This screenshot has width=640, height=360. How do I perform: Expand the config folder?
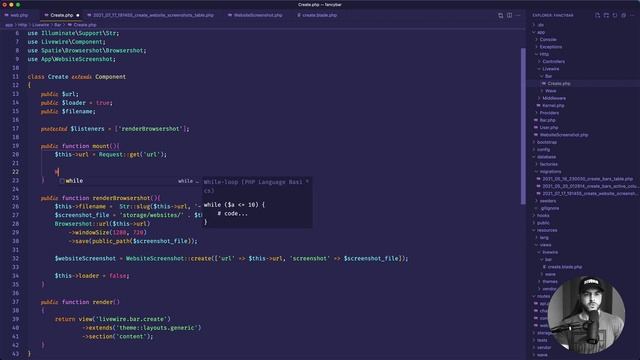tap(543, 150)
